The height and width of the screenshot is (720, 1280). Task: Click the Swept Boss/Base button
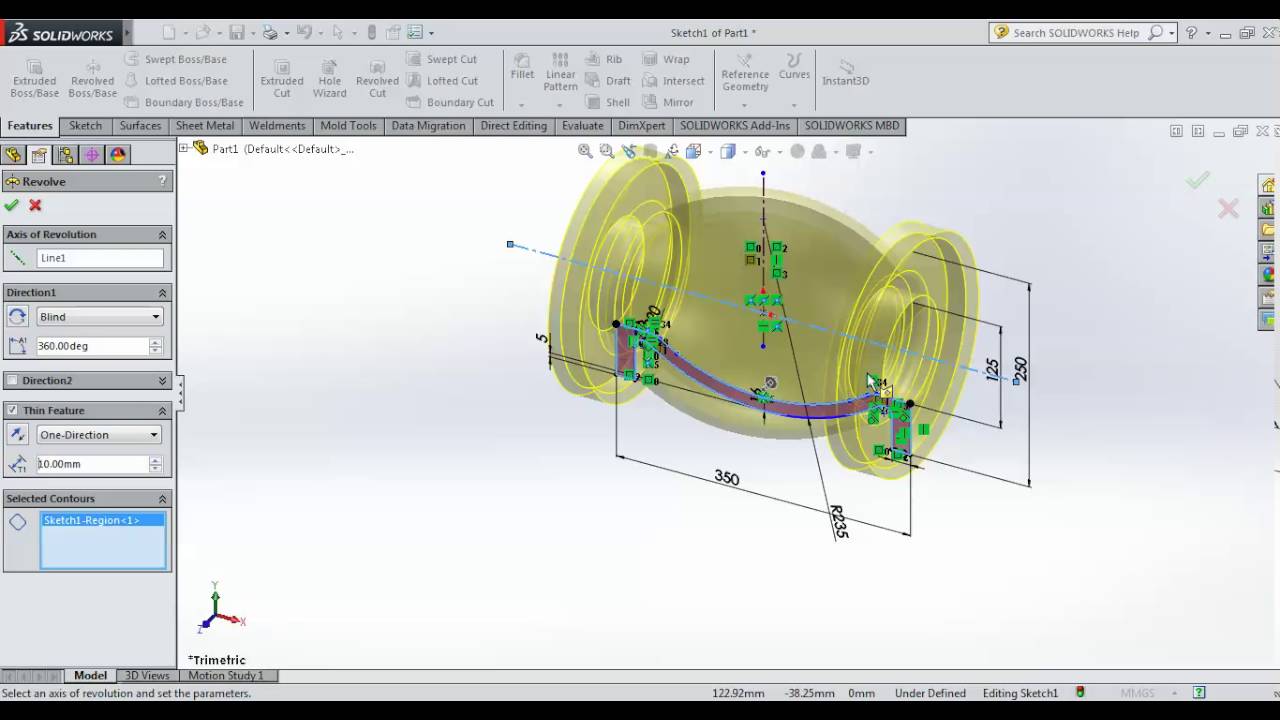pyautogui.click(x=176, y=59)
